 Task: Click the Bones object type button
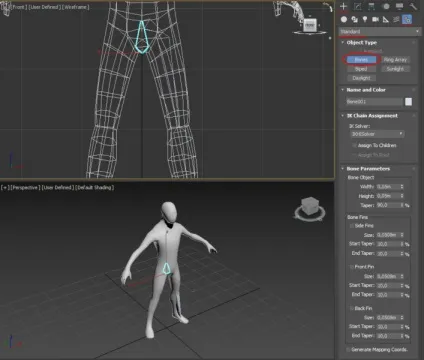(x=361, y=60)
